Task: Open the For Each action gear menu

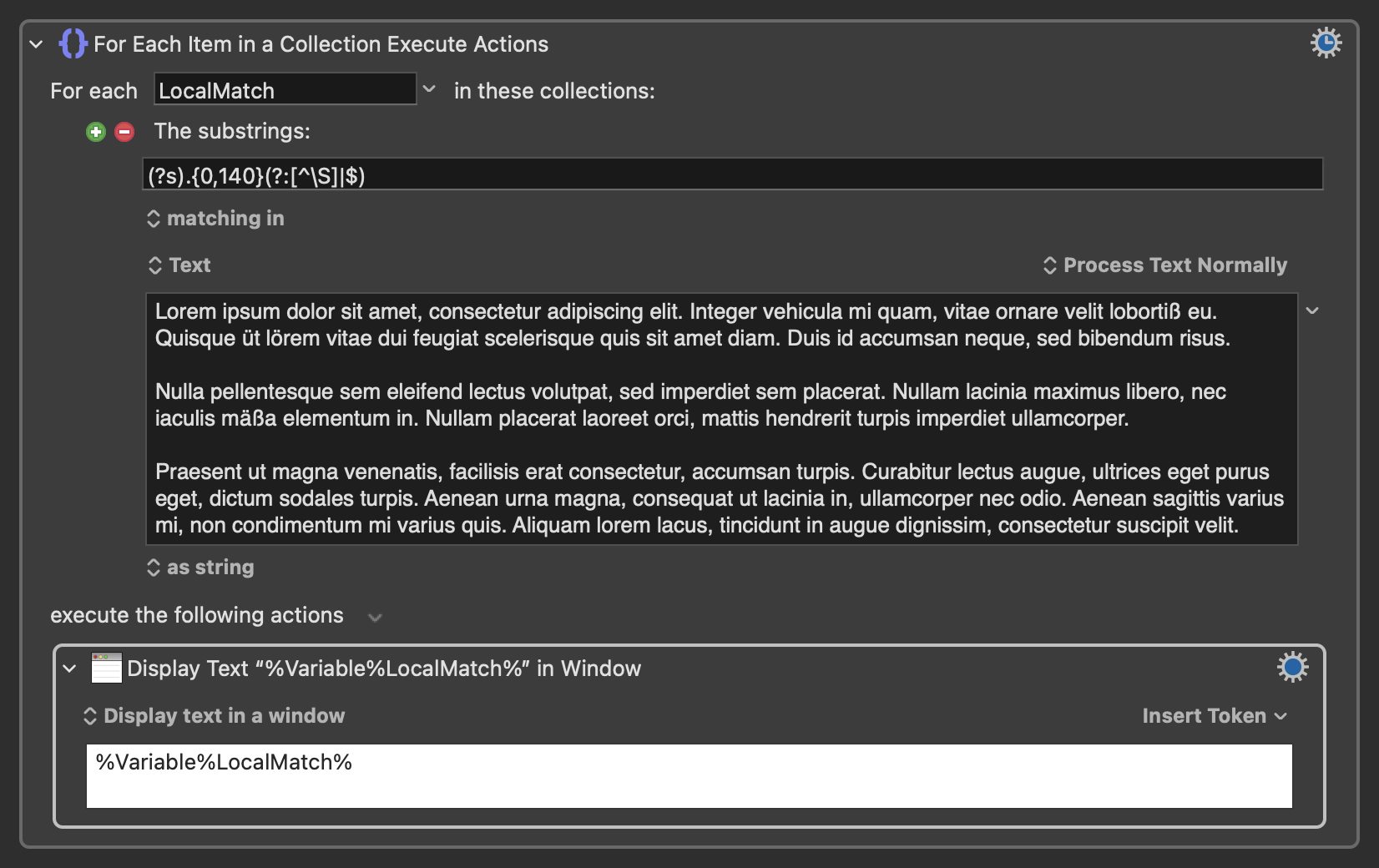Action: pos(1326,43)
